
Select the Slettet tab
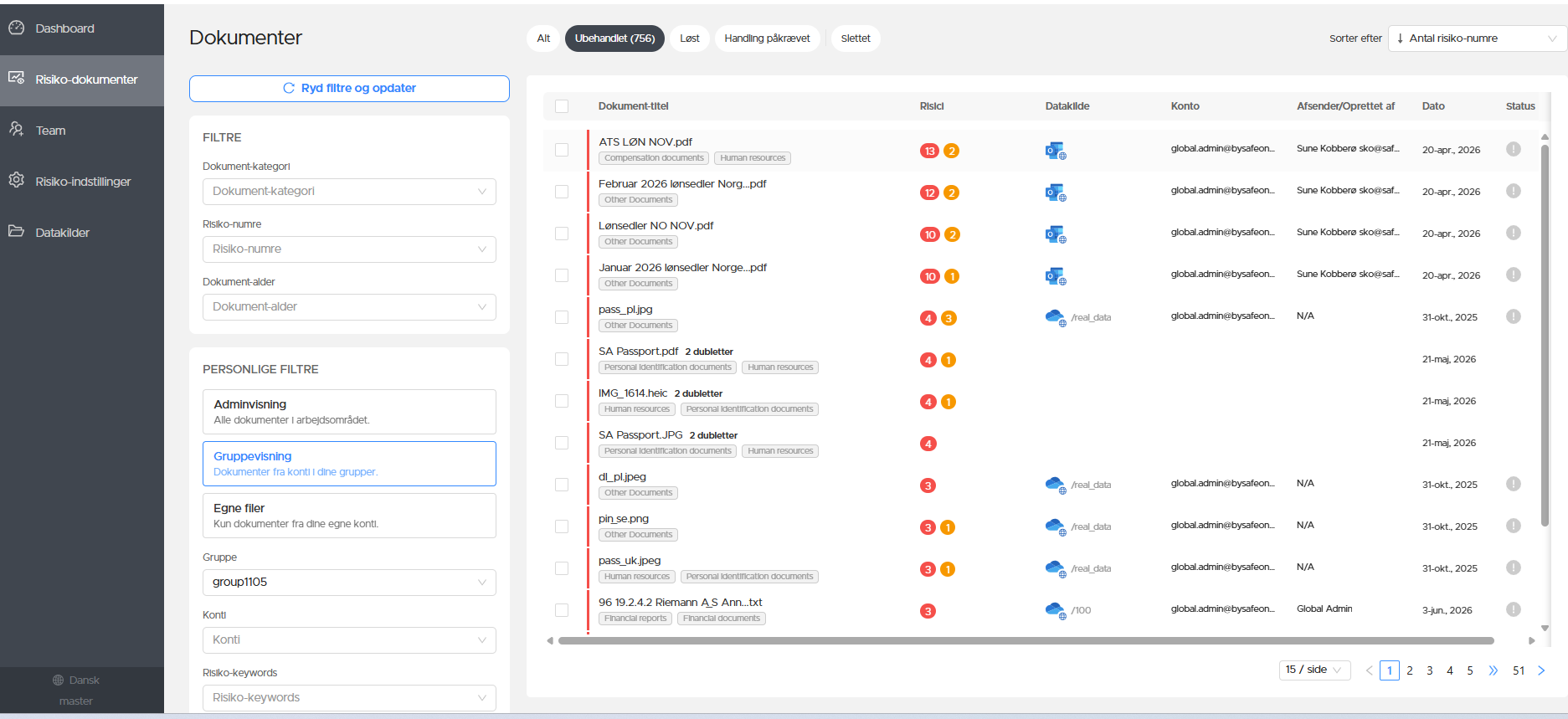click(856, 39)
